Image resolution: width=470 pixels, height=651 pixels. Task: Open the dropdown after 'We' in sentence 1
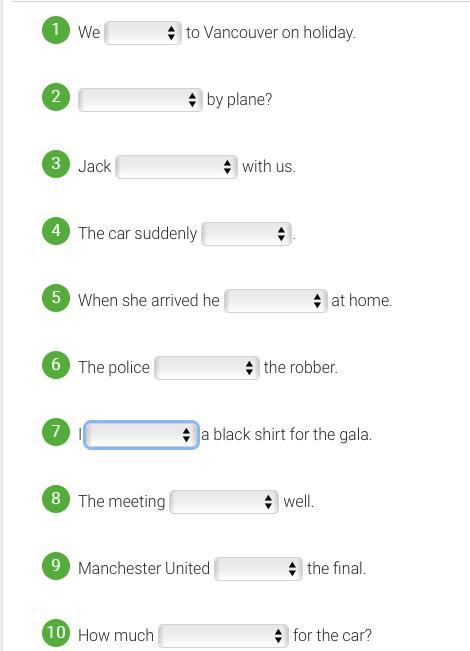pos(143,33)
